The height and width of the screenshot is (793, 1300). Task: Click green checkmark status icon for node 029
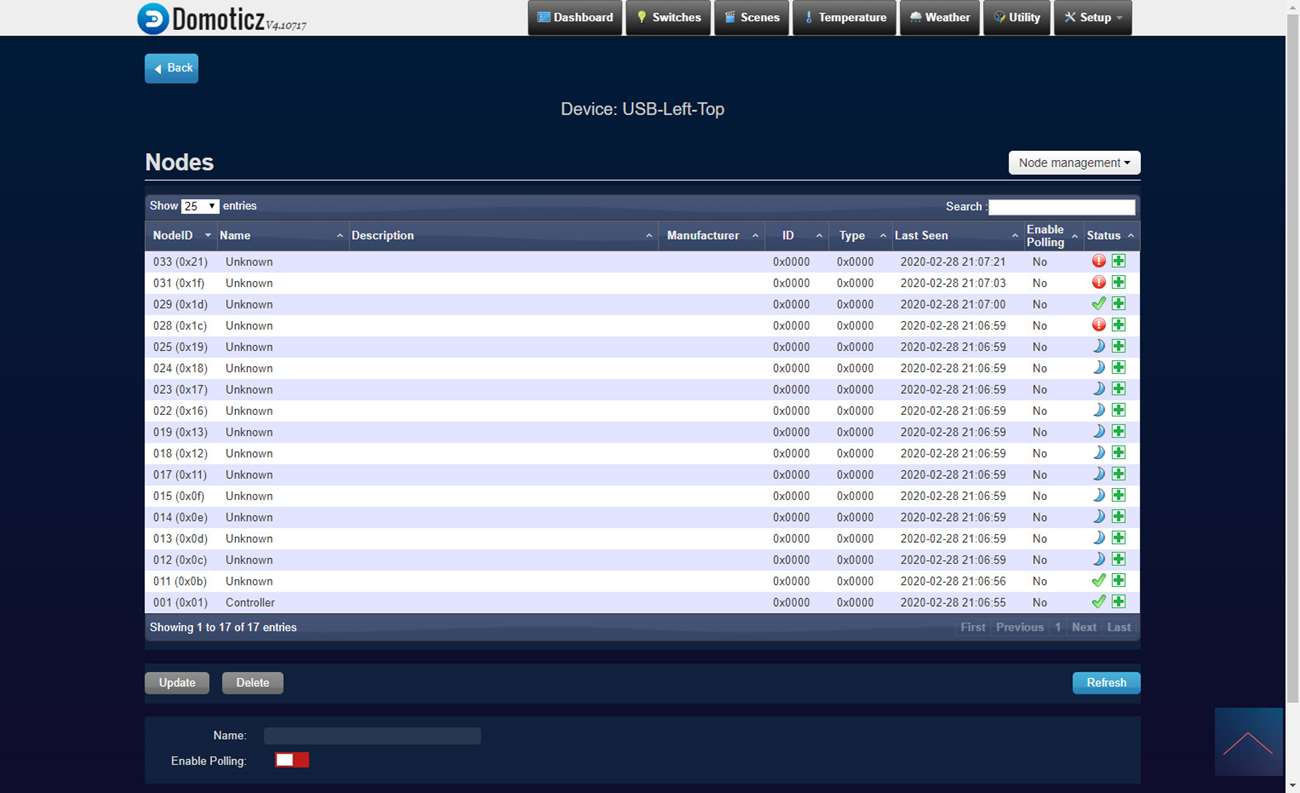click(1099, 304)
